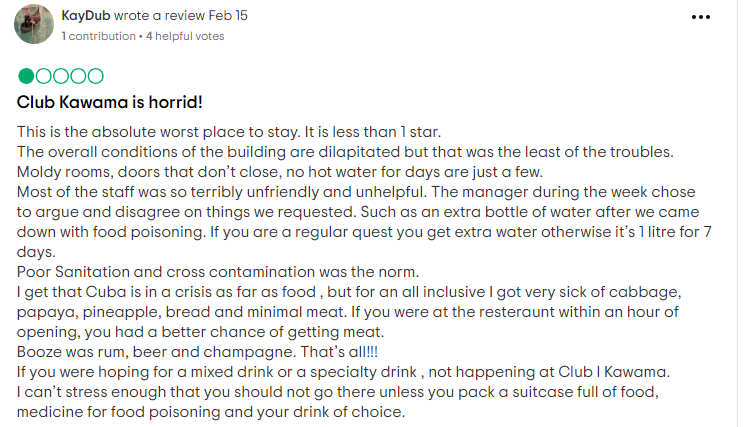Click the "1 contribution" text
Image resolution: width=750 pixels, height=427 pixels.
97,36
